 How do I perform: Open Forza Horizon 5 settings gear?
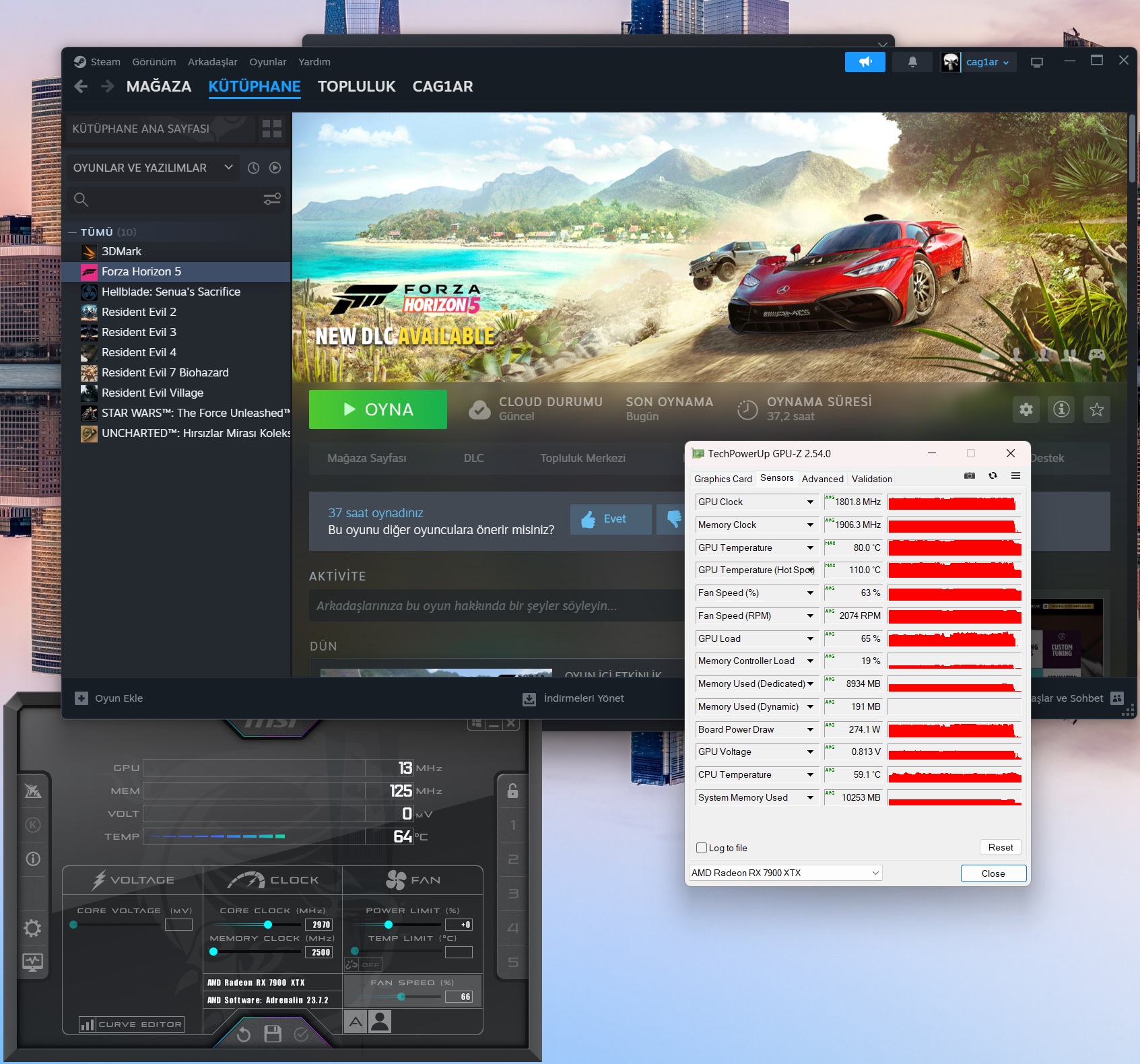[x=1026, y=409]
